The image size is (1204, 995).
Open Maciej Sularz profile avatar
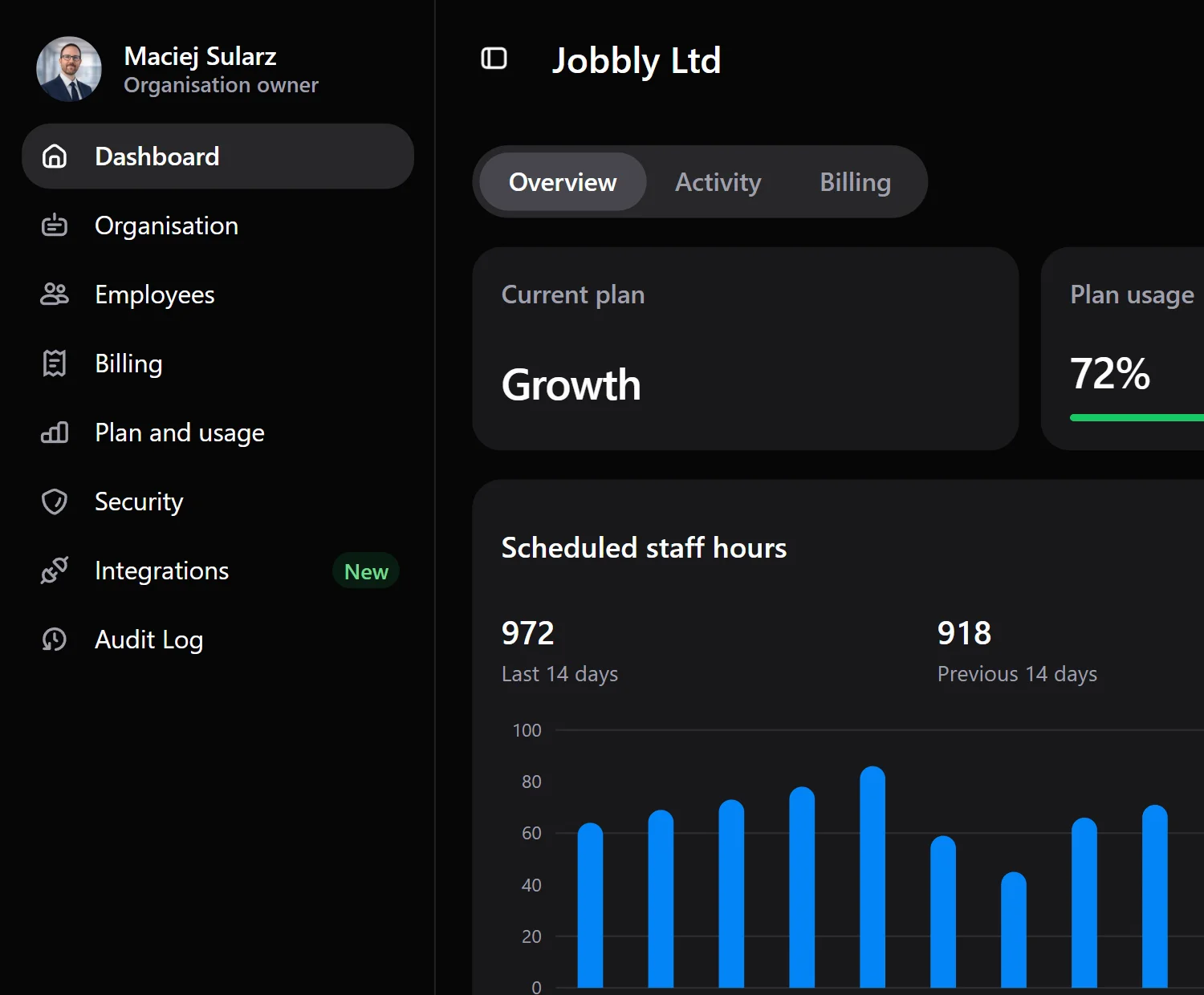pos(69,69)
